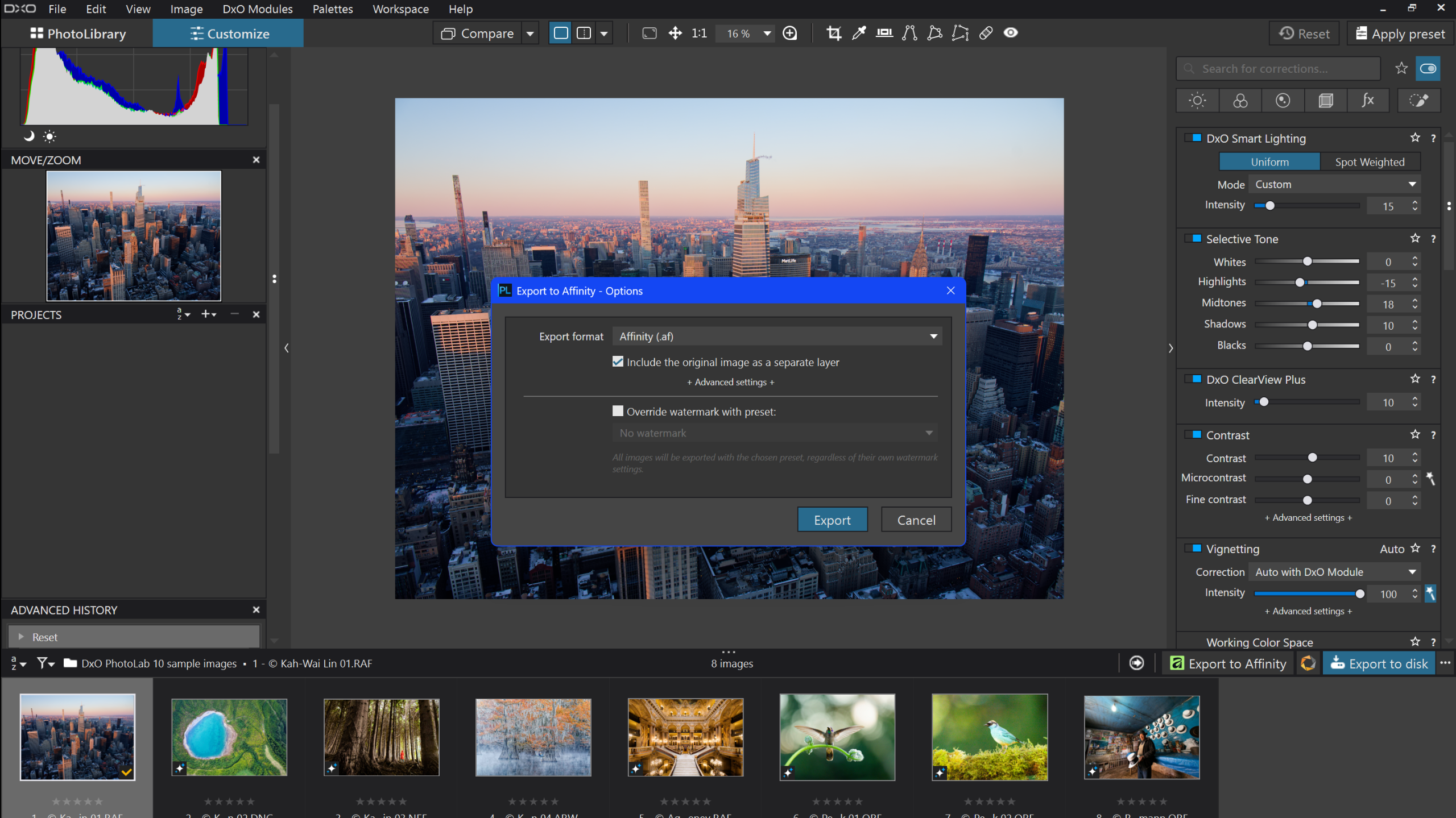Image resolution: width=1456 pixels, height=818 pixels.
Task: Disable the Contrast correction
Action: pyautogui.click(x=1194, y=435)
